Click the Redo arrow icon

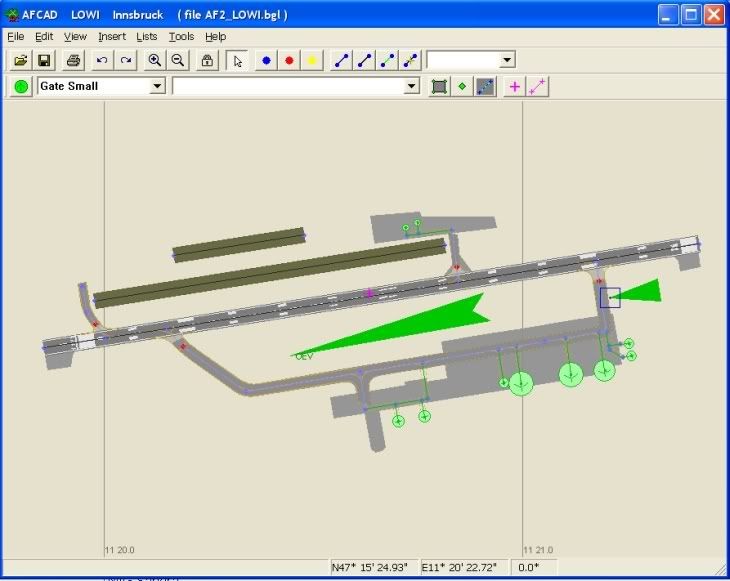tap(126, 60)
